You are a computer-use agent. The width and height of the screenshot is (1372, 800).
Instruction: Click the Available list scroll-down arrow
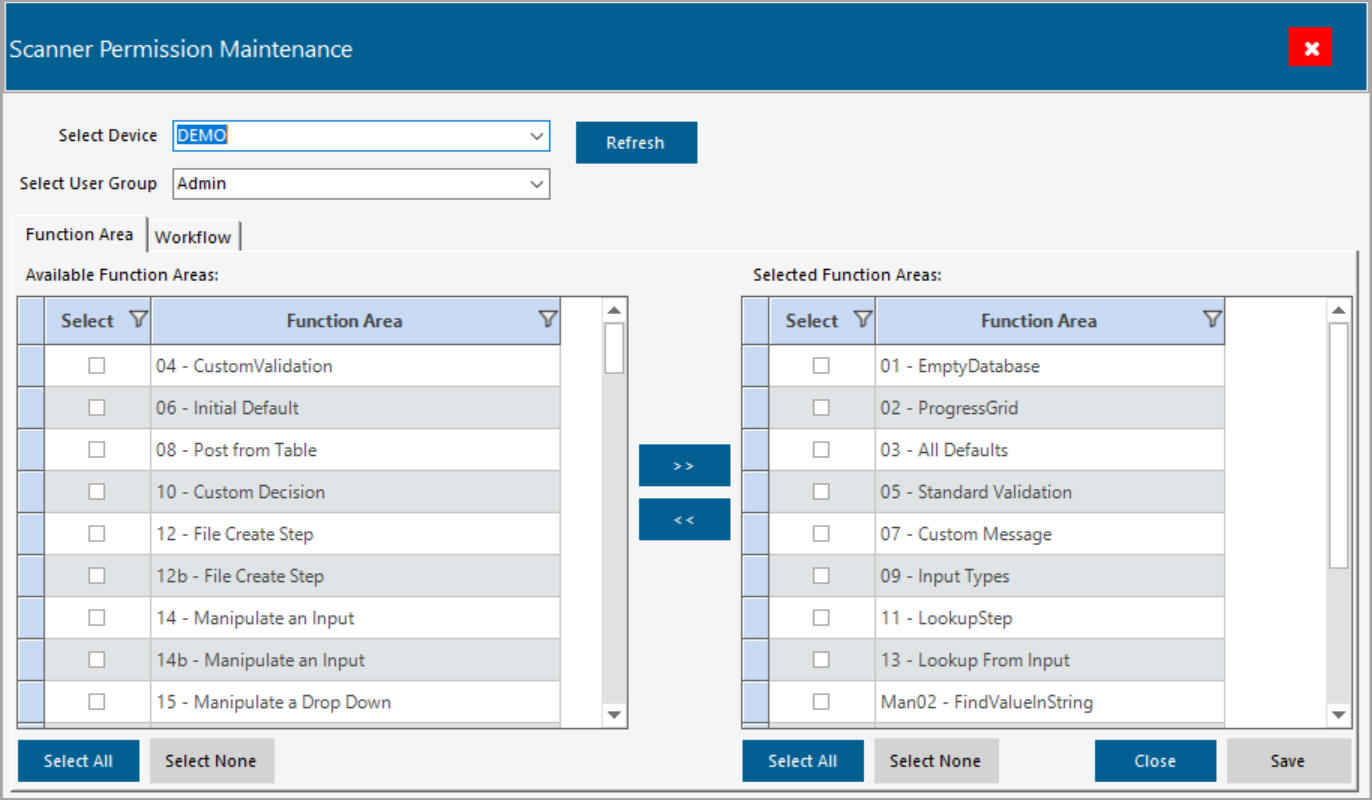click(614, 714)
